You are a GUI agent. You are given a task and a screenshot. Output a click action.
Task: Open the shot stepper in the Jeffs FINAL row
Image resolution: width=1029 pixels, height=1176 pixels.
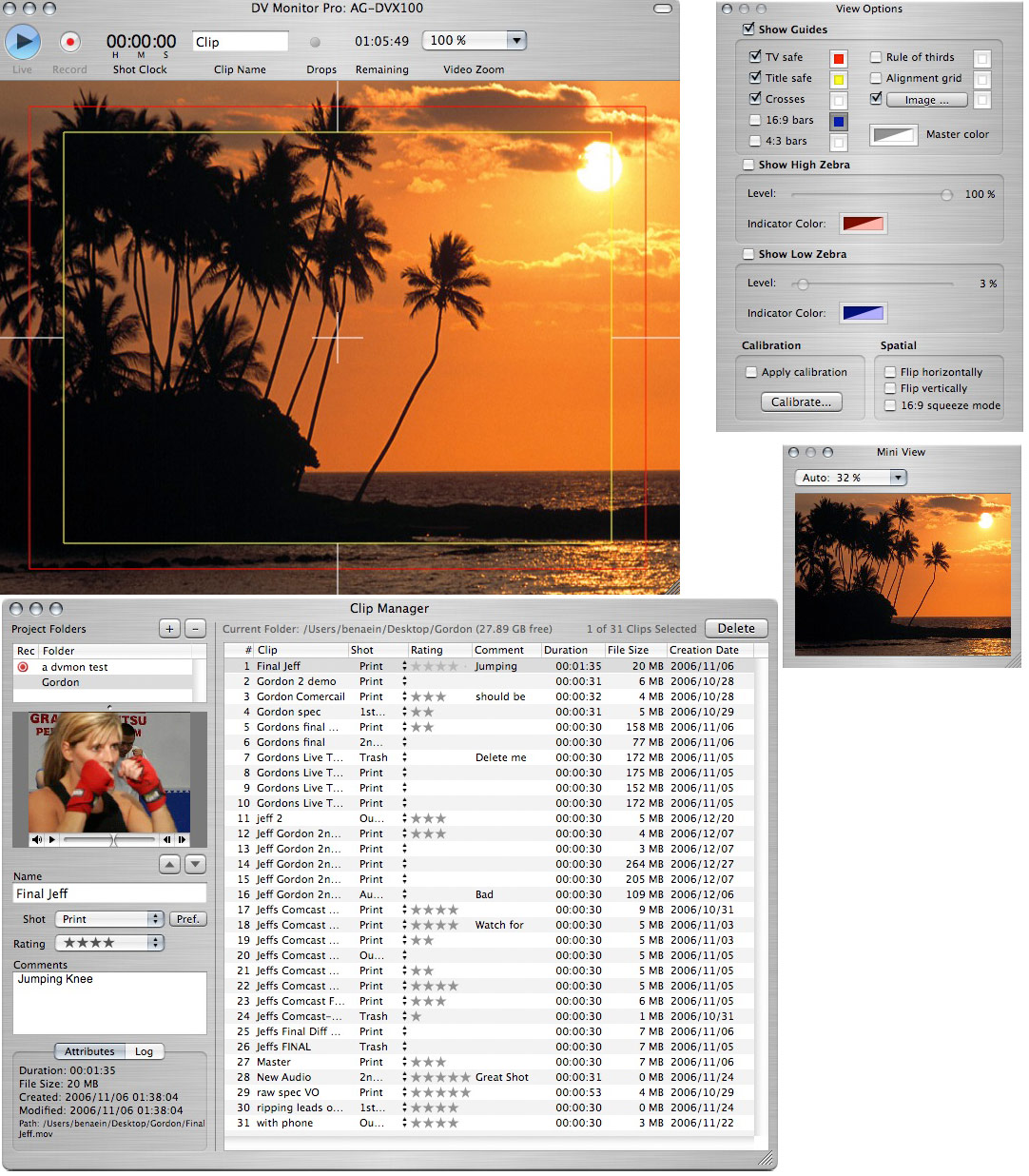(x=404, y=1047)
